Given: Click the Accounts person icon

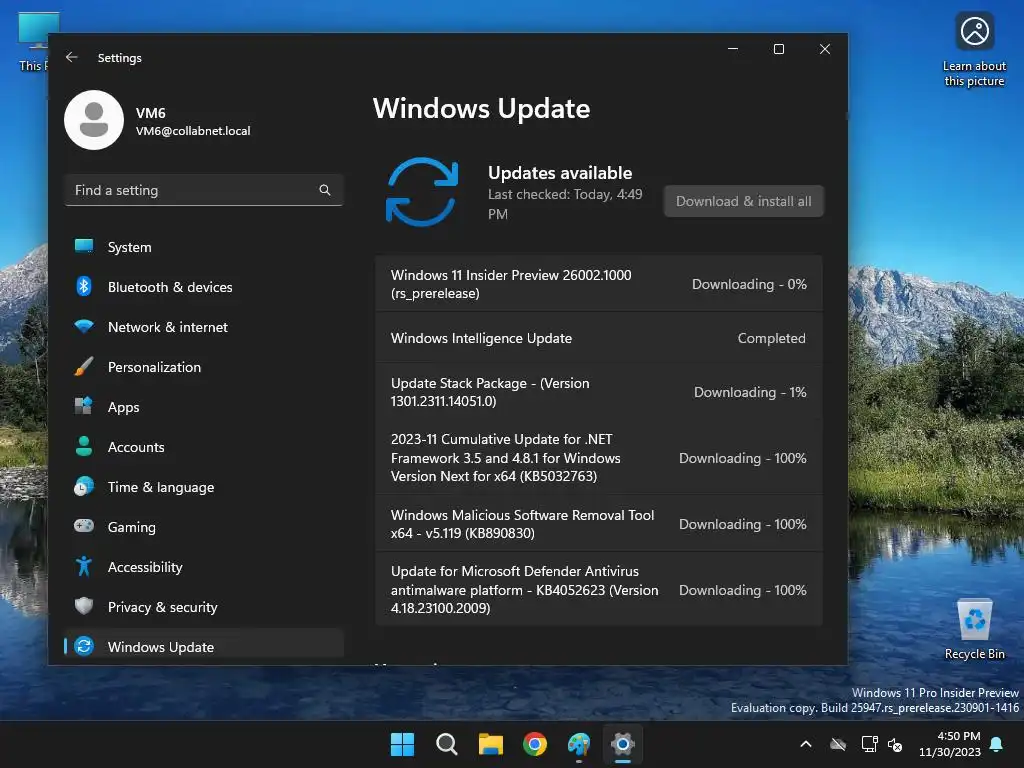Looking at the screenshot, I should (x=84, y=446).
